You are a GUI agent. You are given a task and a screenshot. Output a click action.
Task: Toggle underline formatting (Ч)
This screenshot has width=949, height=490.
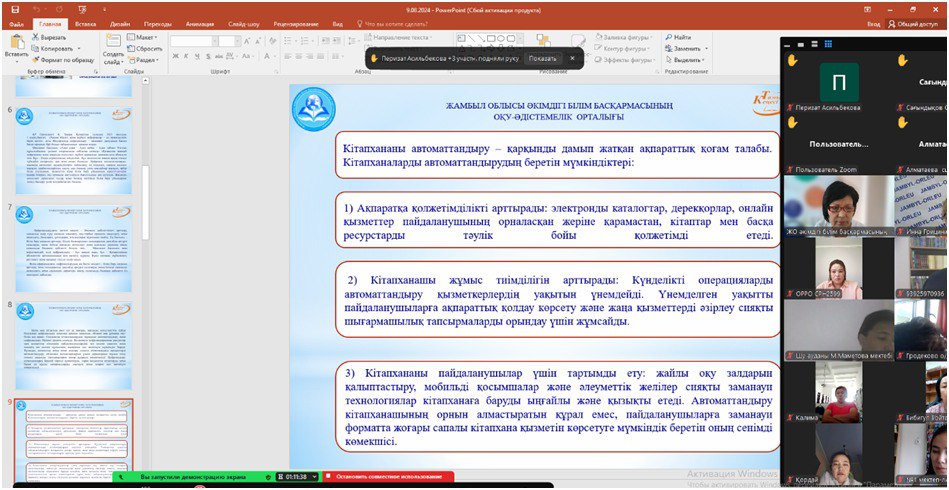click(195, 56)
